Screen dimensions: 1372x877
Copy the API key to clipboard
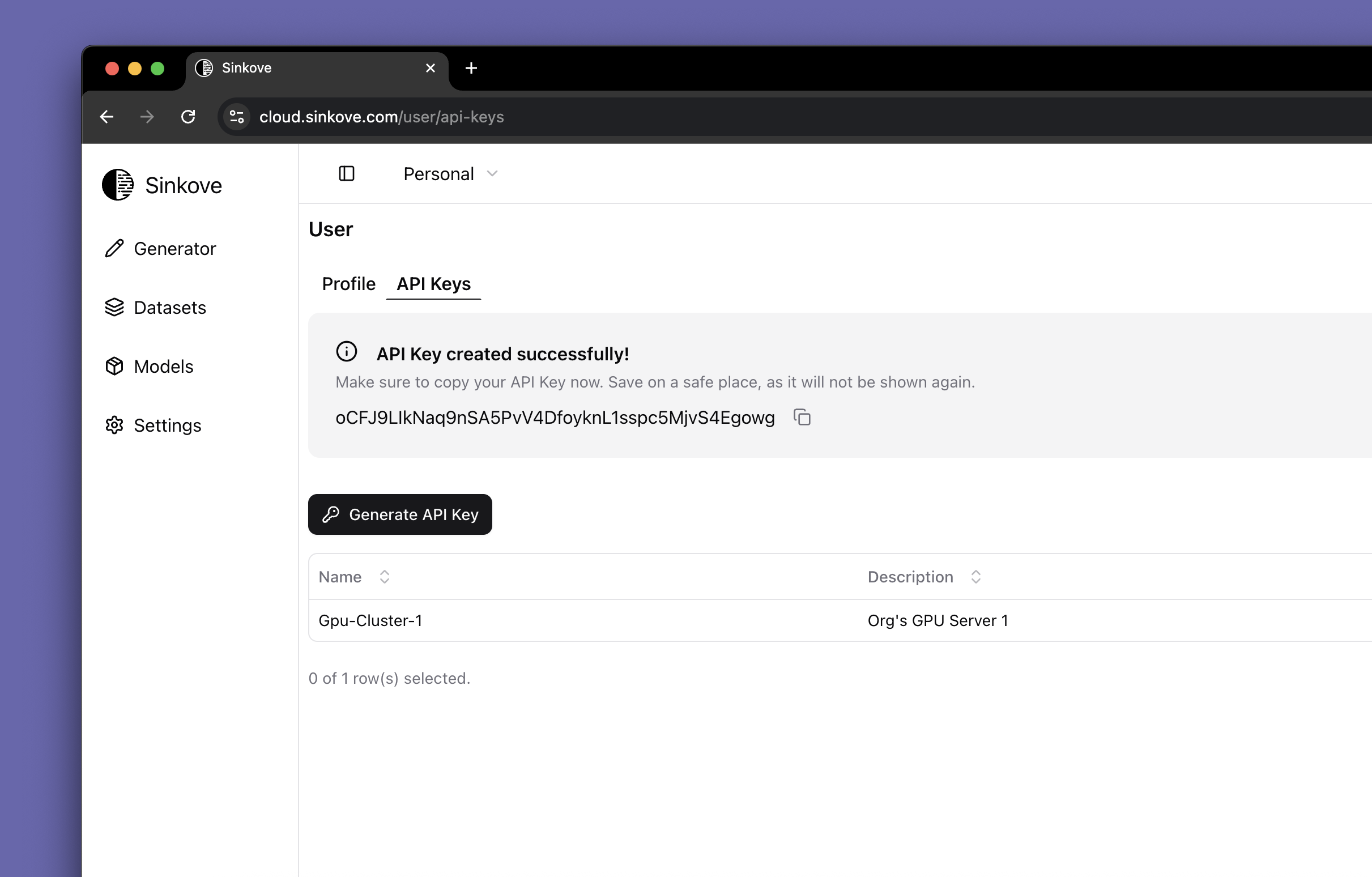pyautogui.click(x=802, y=417)
